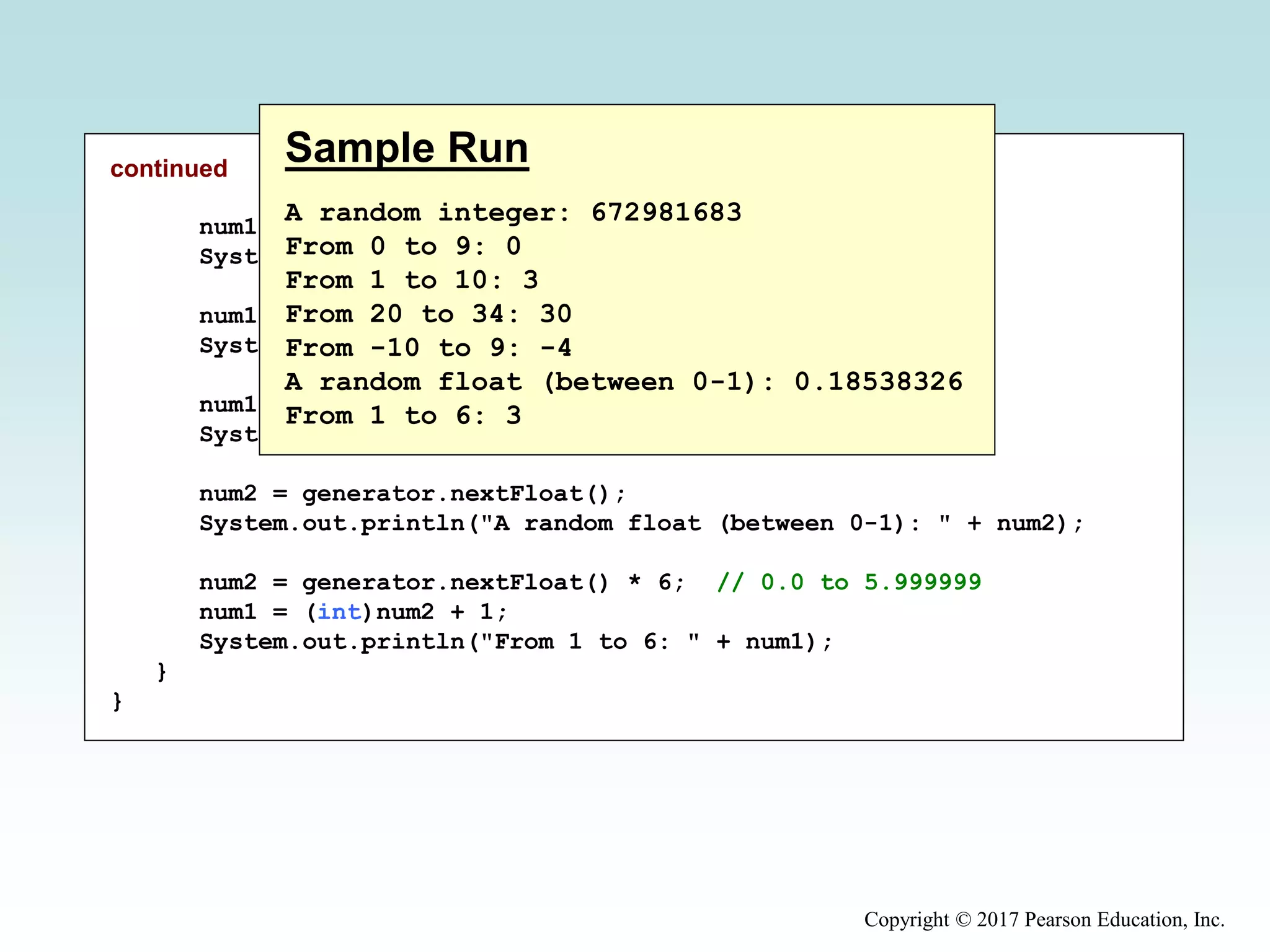Click the From 1 to 6 output line
The height and width of the screenshot is (952, 1270).
pyautogui.click(x=403, y=416)
